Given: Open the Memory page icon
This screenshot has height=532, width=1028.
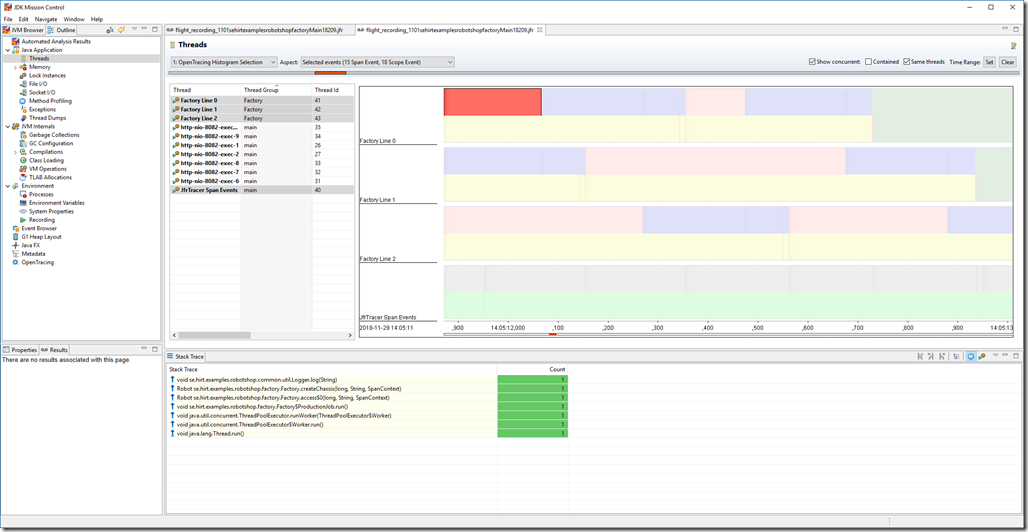Looking at the screenshot, I should coord(24,67).
